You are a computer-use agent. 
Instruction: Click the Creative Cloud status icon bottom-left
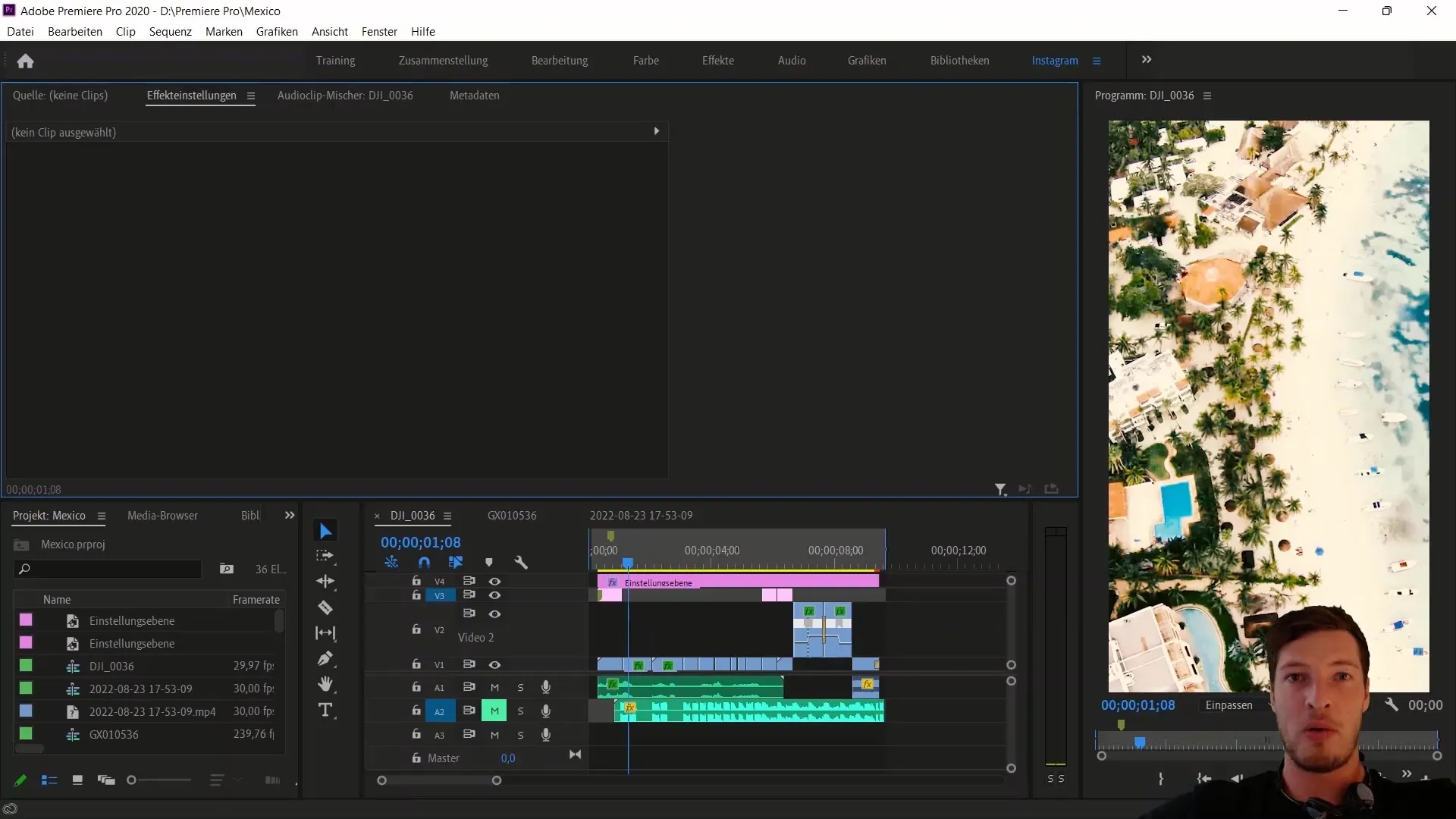point(10,808)
